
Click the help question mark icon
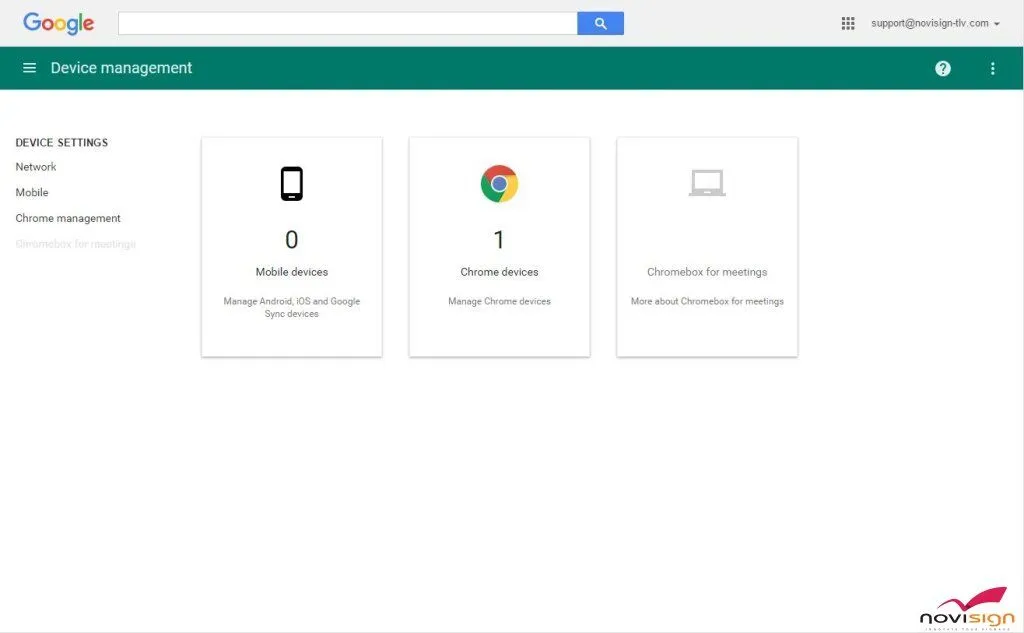[942, 68]
